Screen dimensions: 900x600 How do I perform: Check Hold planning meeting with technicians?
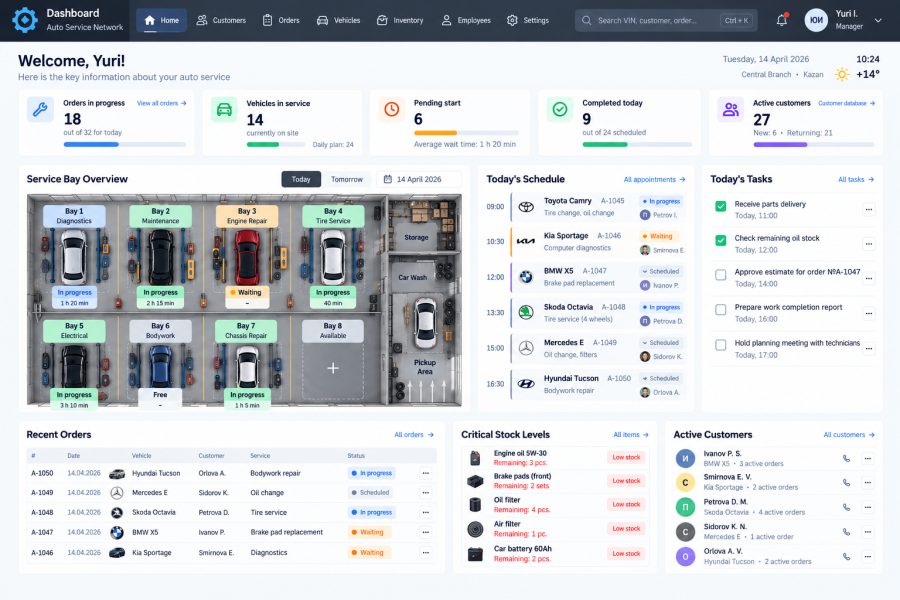click(721, 345)
